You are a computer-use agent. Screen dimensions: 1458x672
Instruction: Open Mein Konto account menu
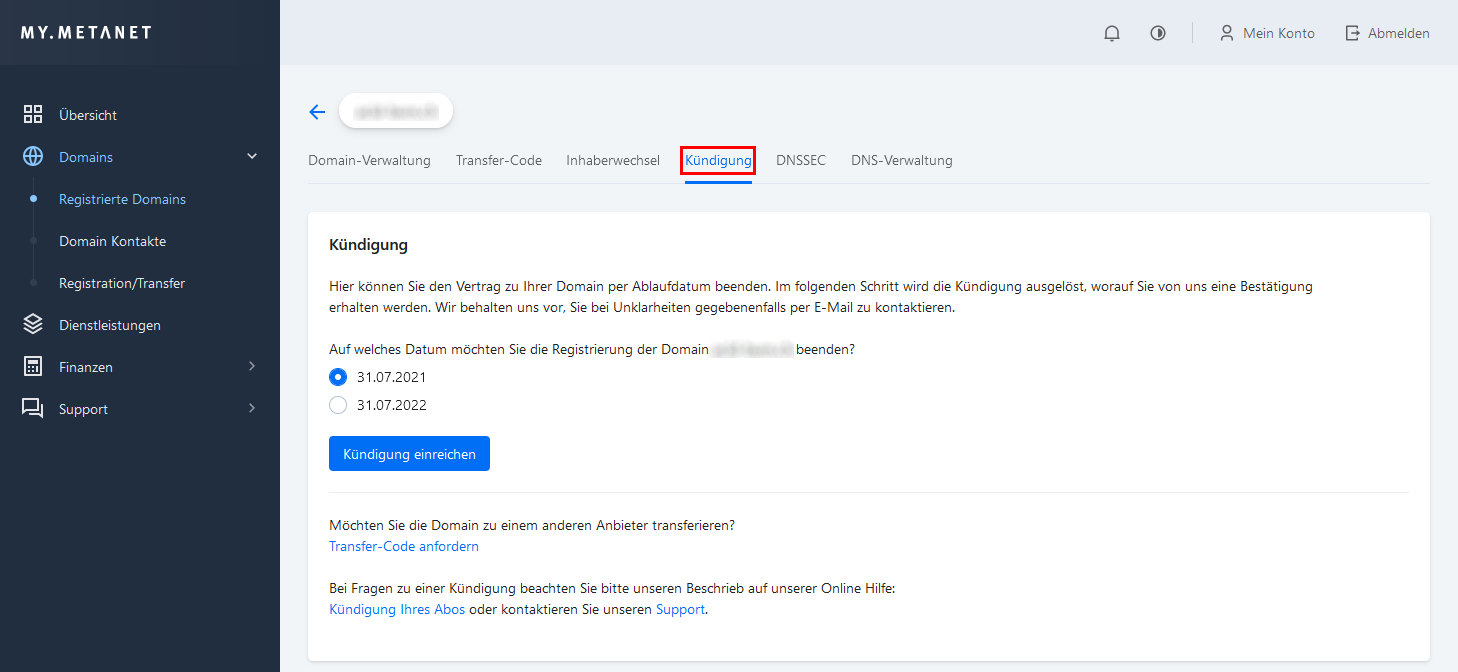point(1267,33)
